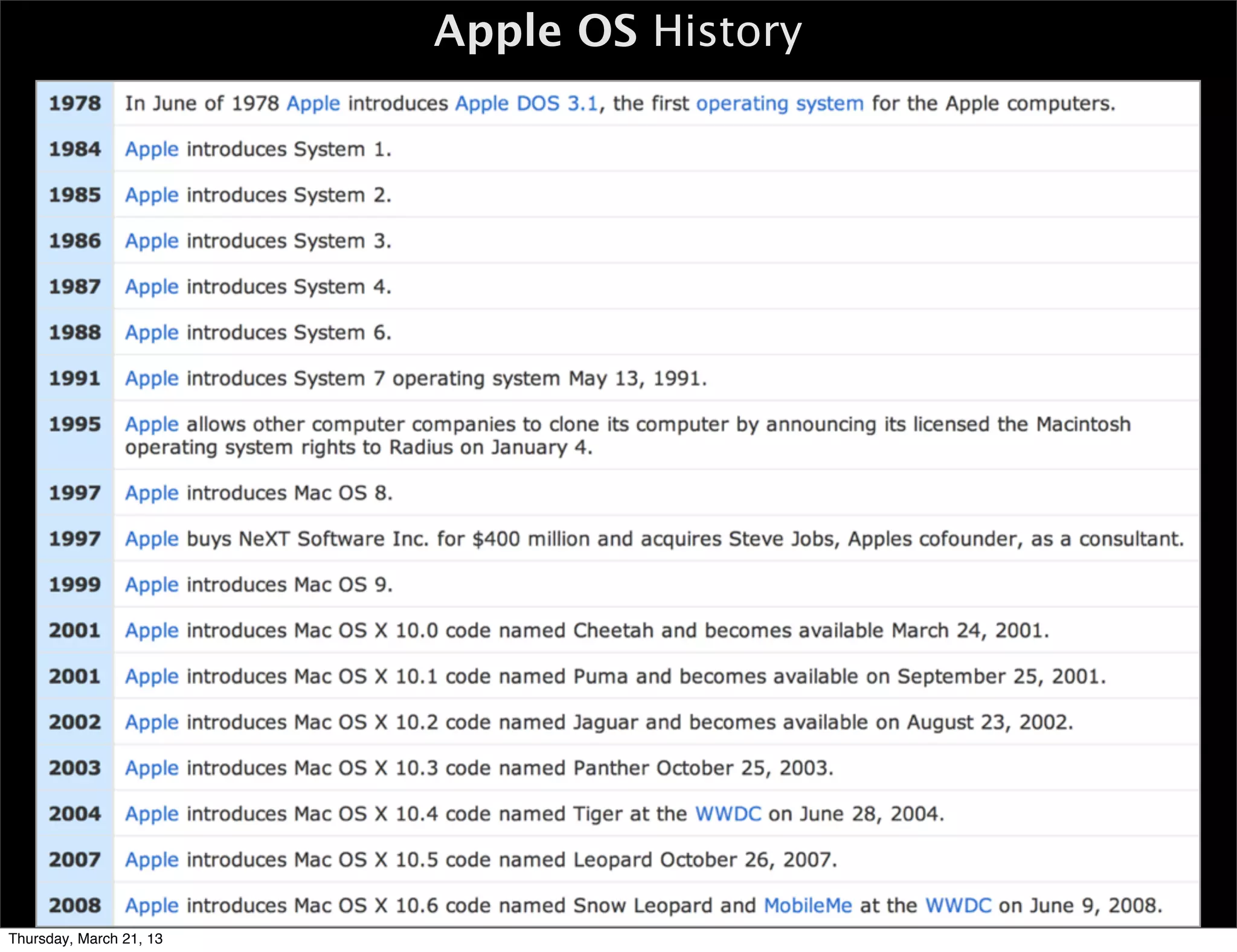Click Apple link in NeXT Software row

click(x=152, y=540)
